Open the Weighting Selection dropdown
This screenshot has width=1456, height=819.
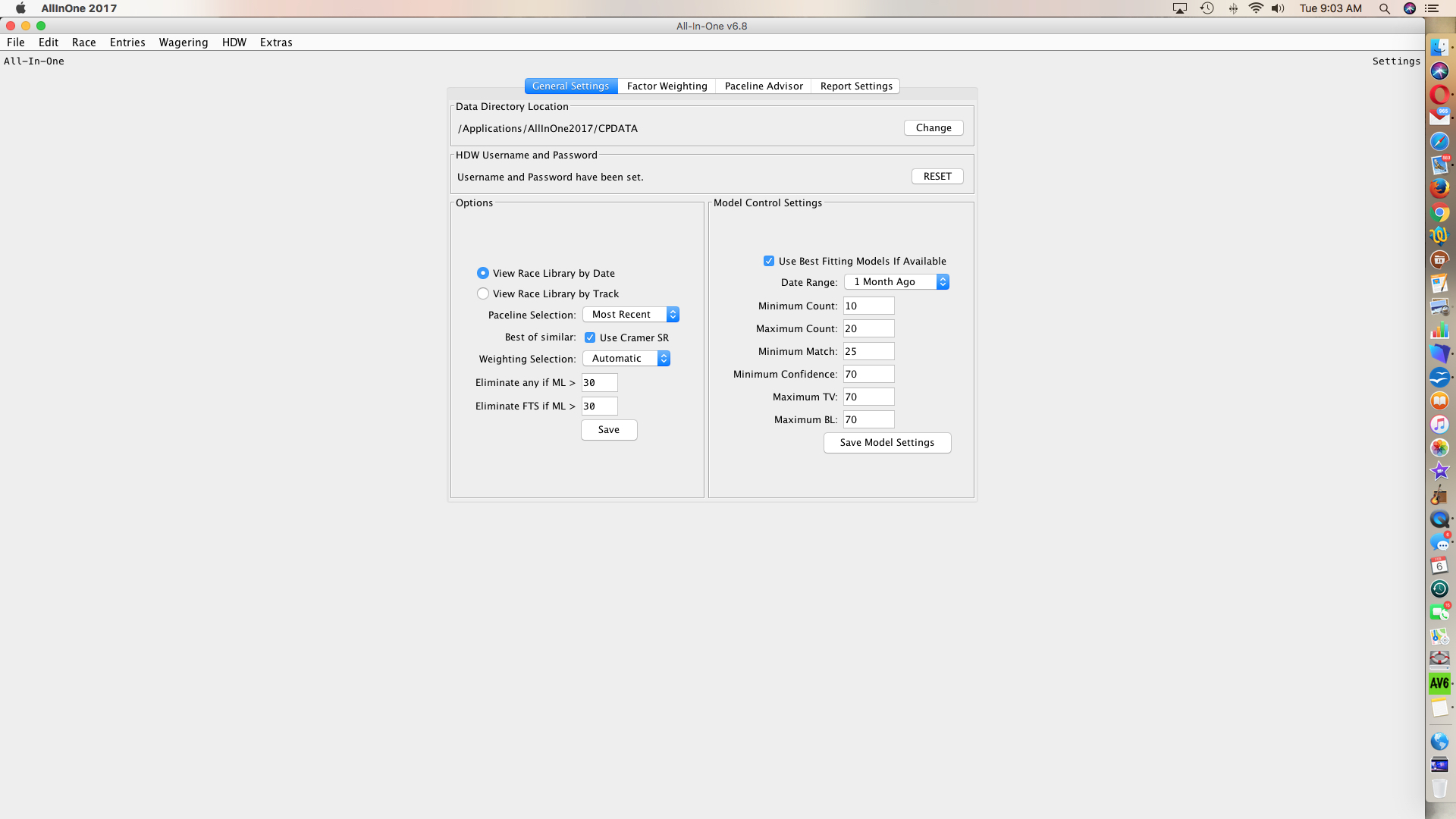pos(626,358)
